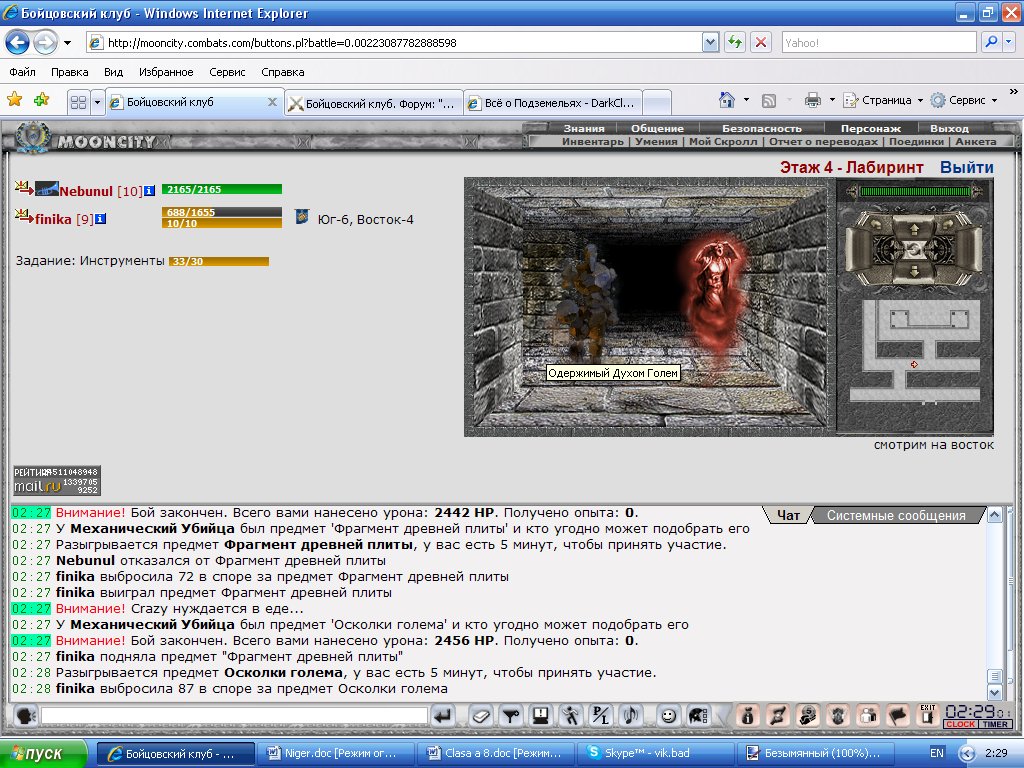
Task: Click info icon next to finika
Action: coord(101,219)
